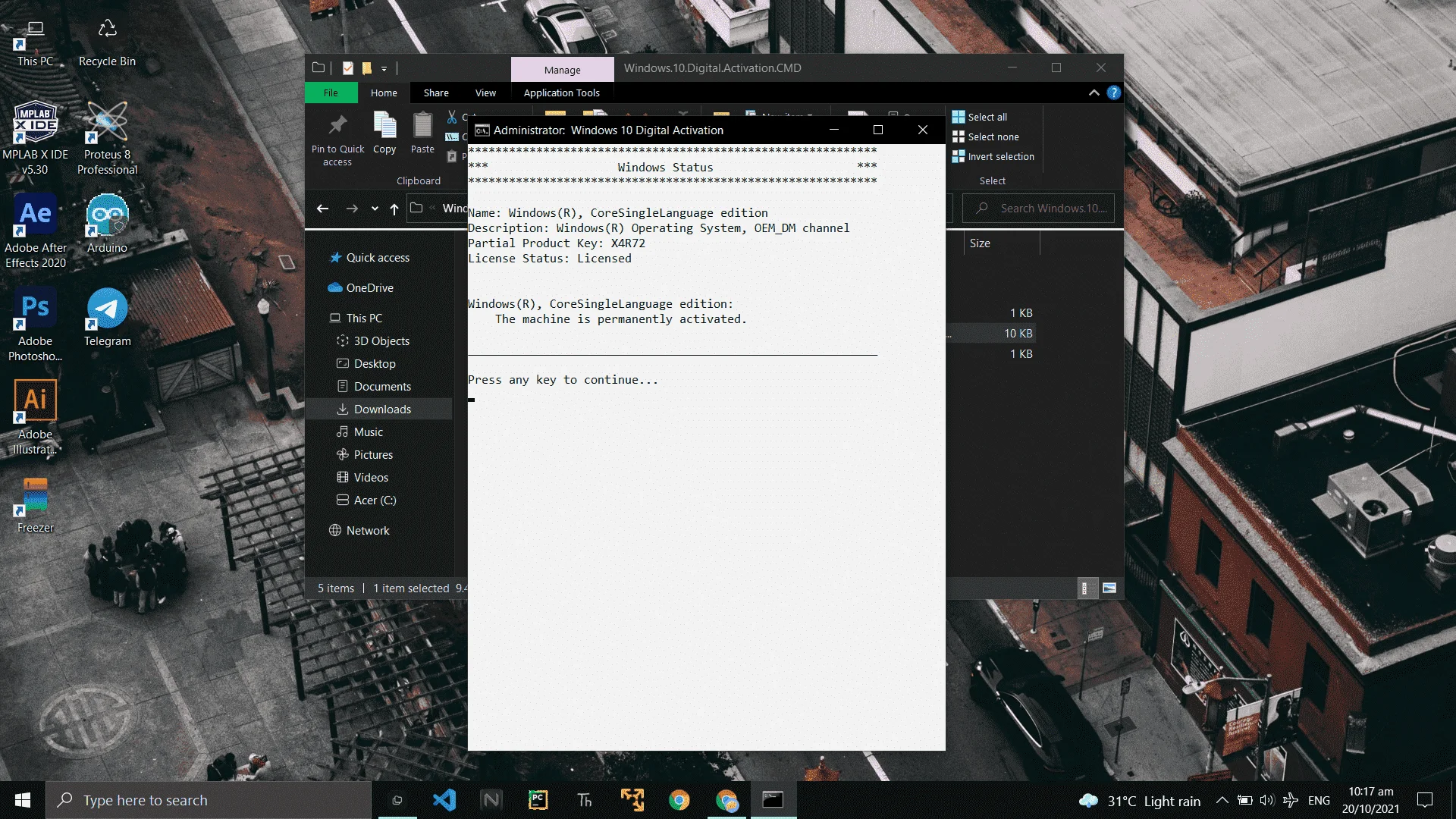This screenshot has height=819, width=1456.
Task: Select the Proteus 8 Professional desktop icon
Action: pyautogui.click(x=107, y=137)
